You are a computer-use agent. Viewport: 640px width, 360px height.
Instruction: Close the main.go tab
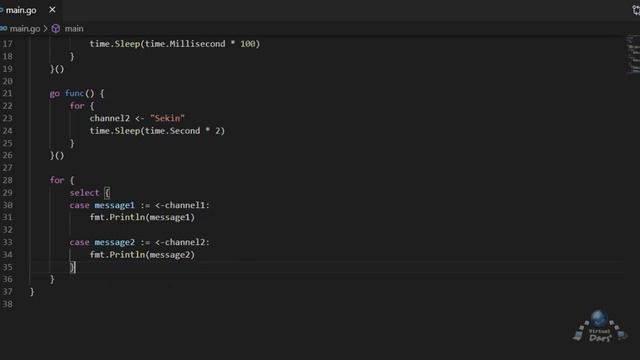click(x=52, y=10)
